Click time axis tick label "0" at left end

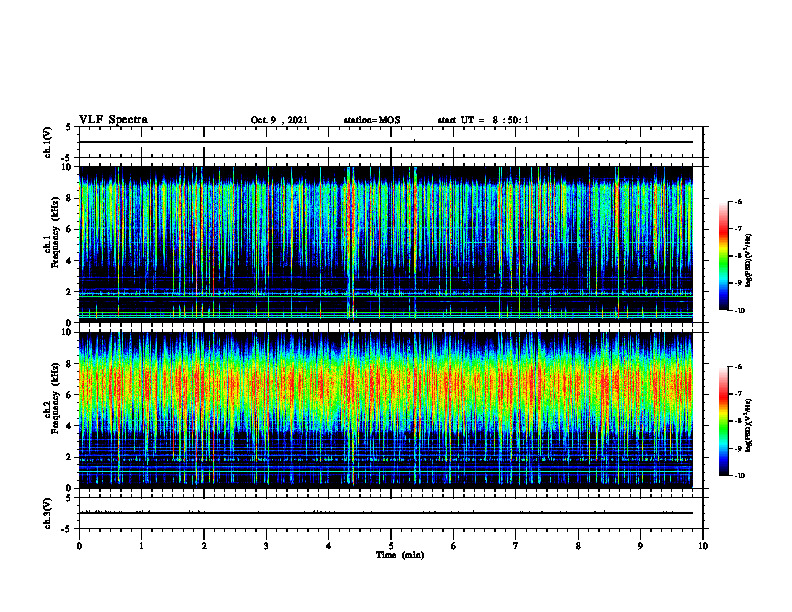79,546
